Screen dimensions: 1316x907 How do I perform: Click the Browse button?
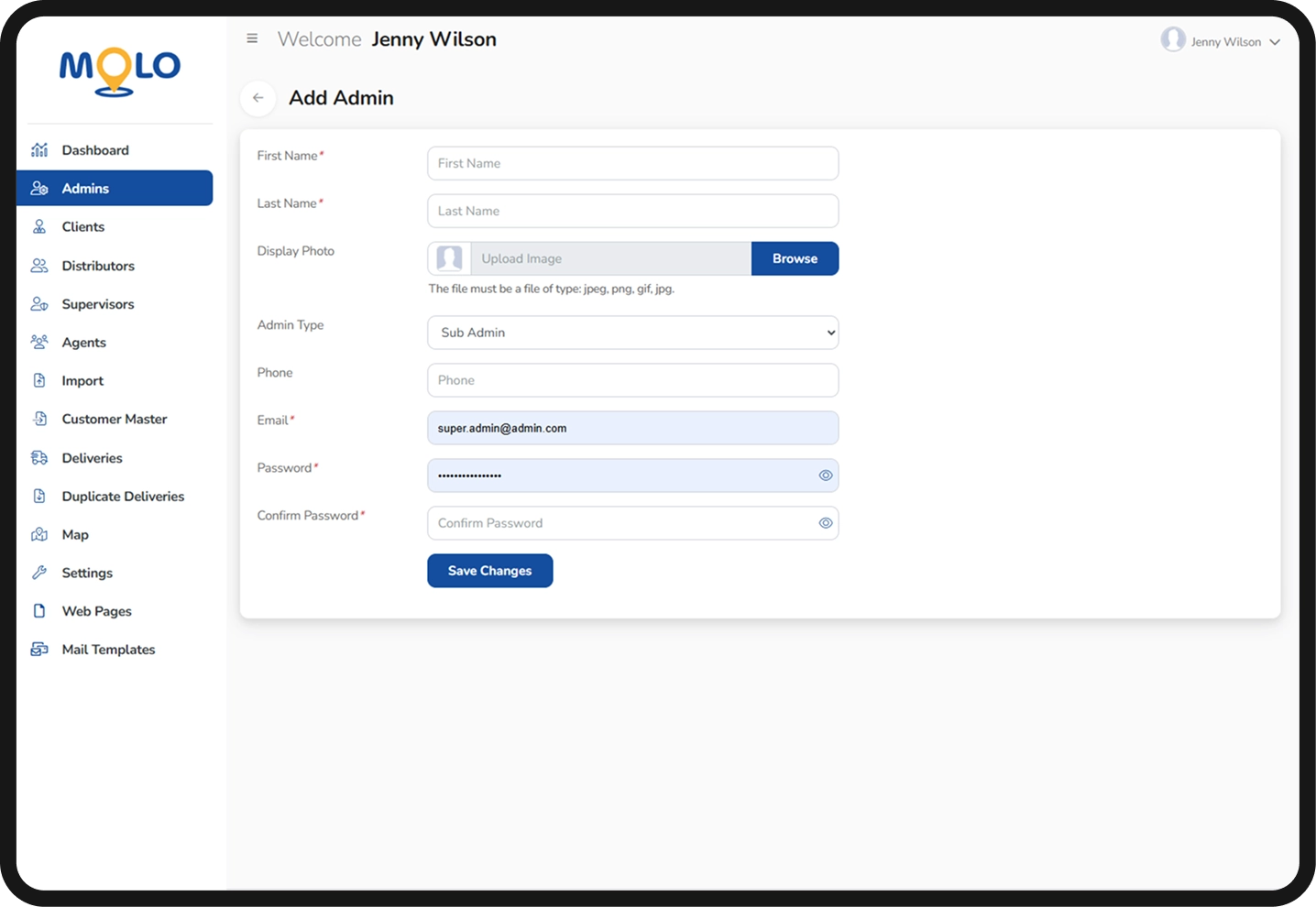pos(795,258)
